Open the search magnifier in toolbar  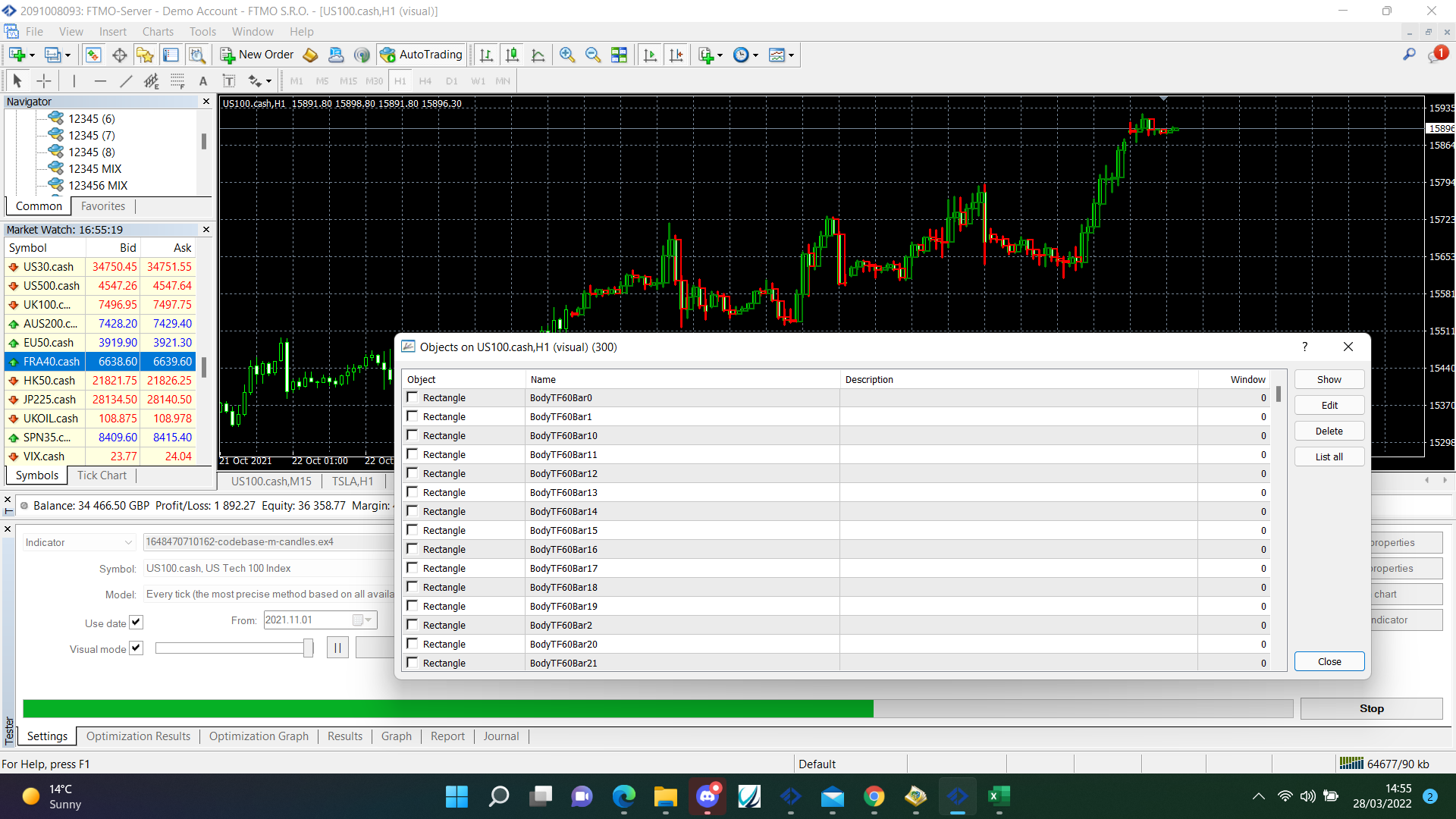(x=1409, y=55)
